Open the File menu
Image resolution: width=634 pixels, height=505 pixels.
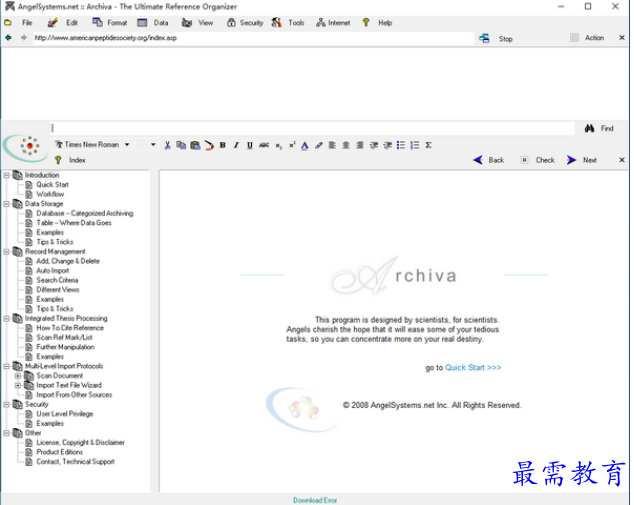tap(27, 23)
